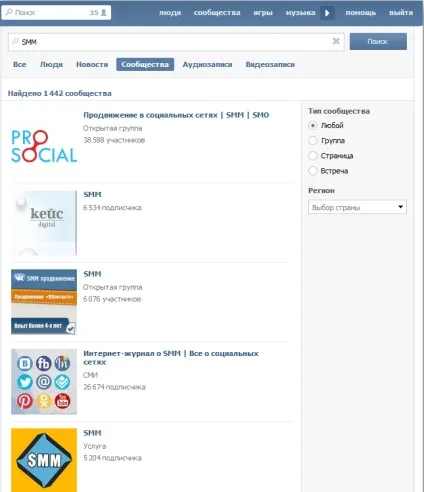Go to музыка in the top navigation
The width and height of the screenshot is (424, 492).
[x=300, y=13]
